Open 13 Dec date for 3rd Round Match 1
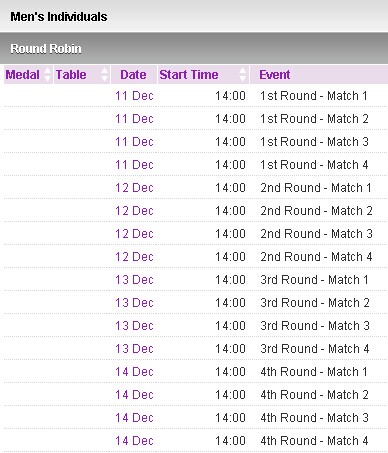 [x=134, y=280]
